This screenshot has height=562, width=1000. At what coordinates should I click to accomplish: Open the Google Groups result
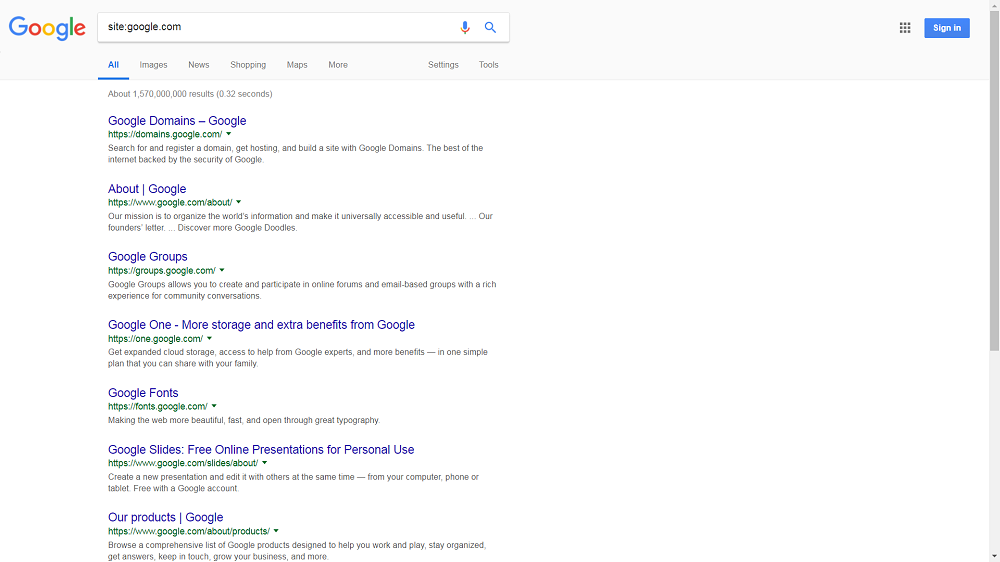point(147,256)
